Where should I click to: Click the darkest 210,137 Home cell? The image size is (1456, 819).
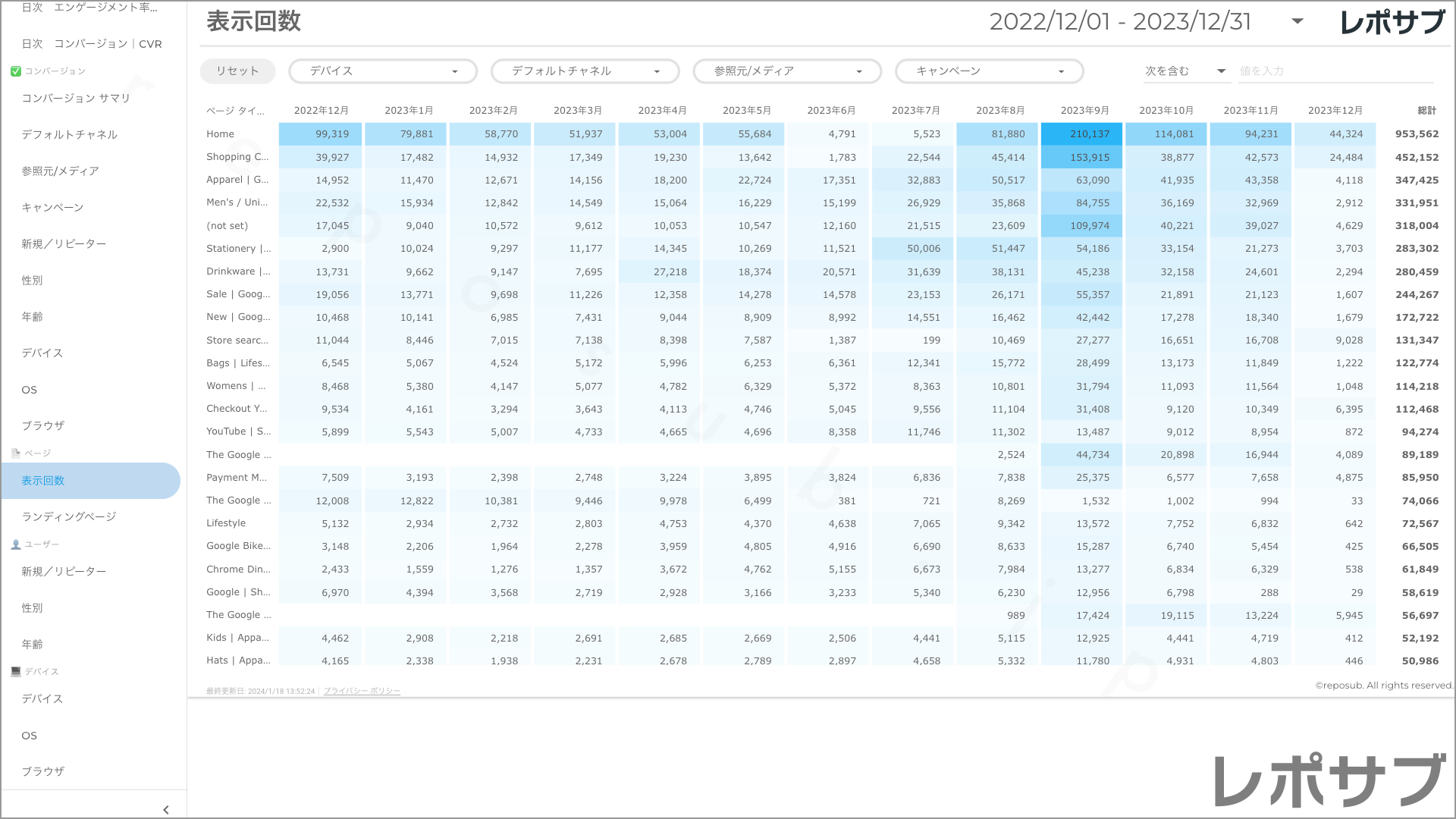tap(1084, 134)
